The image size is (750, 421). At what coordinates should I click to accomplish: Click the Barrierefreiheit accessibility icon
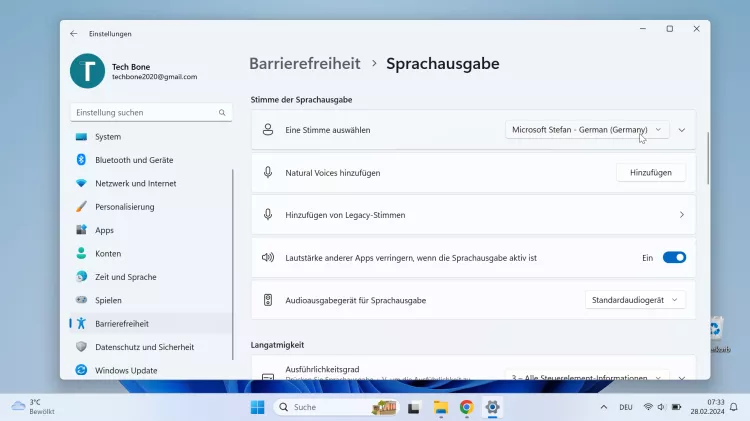pos(81,323)
